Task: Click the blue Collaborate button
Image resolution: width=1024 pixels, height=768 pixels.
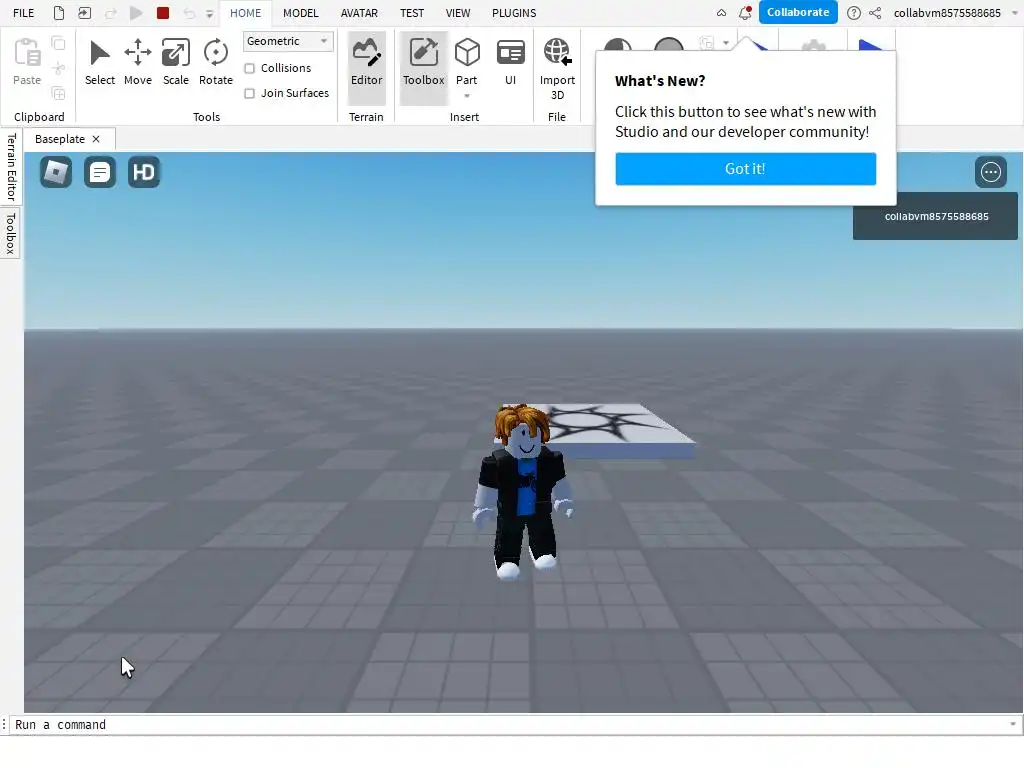Action: tap(798, 12)
